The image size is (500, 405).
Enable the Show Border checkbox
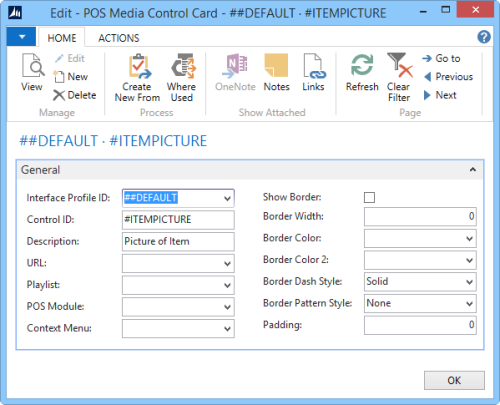(369, 197)
